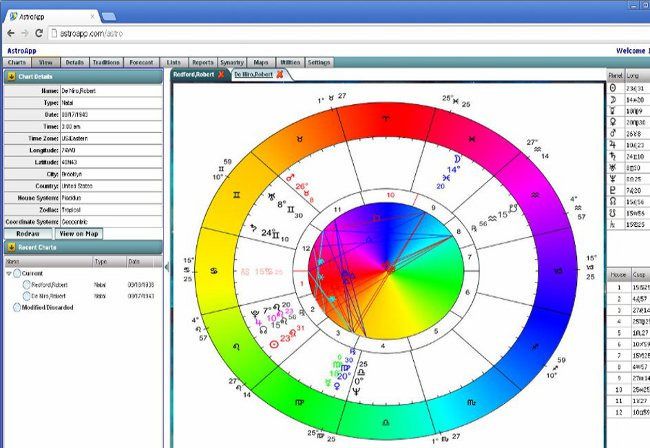
Task: Click the browser back arrow
Action: click(x=9, y=32)
